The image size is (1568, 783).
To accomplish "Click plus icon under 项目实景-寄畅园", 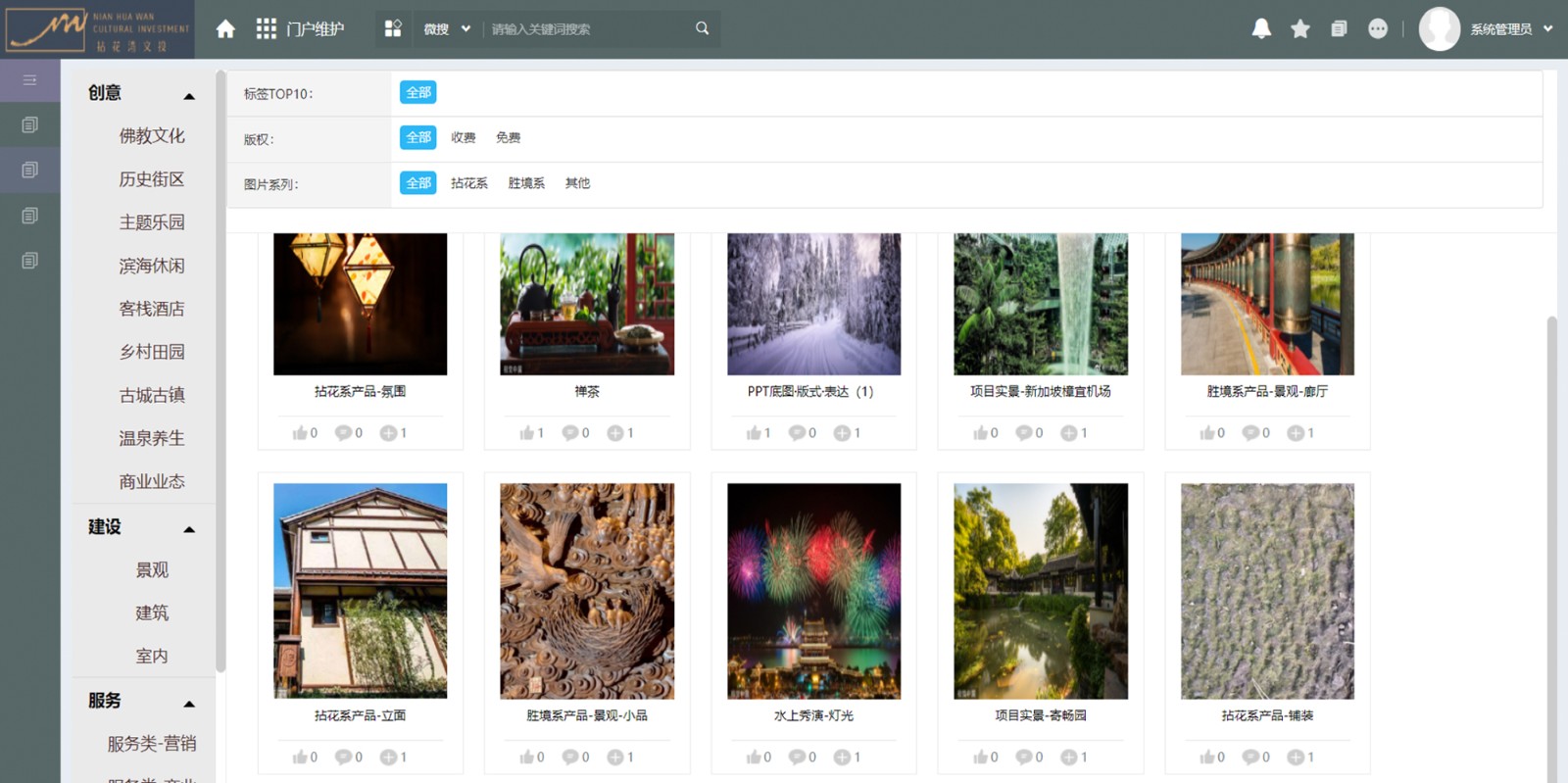I will point(1068,757).
